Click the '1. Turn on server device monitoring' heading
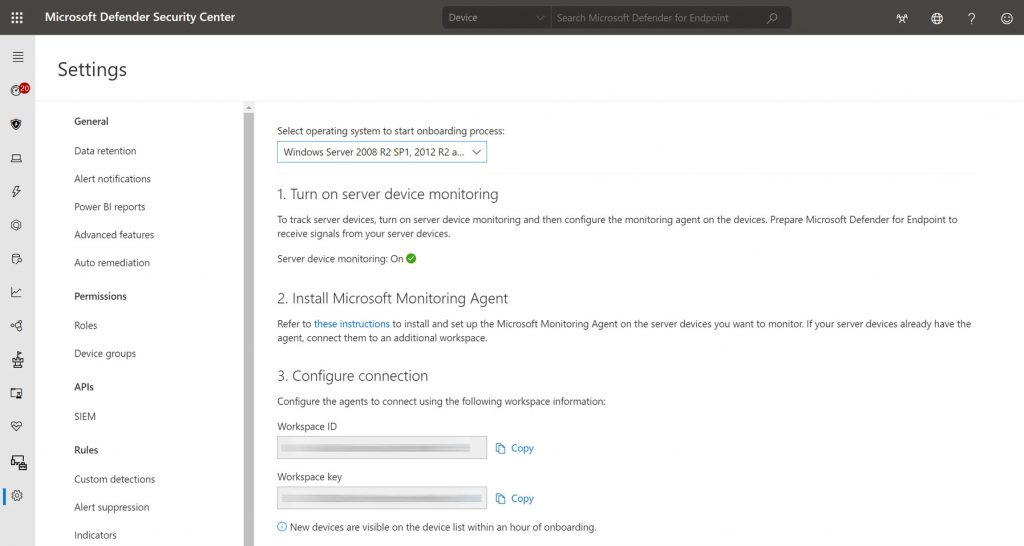The image size is (1024, 546). (388, 194)
